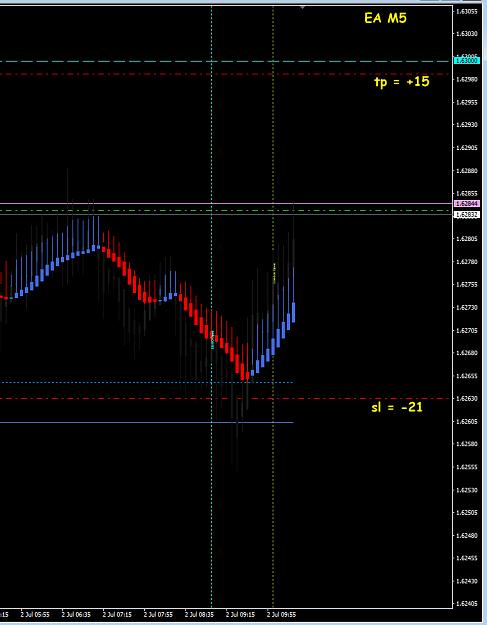
Task: Click price scale value 1.62805
Action: pos(467,239)
